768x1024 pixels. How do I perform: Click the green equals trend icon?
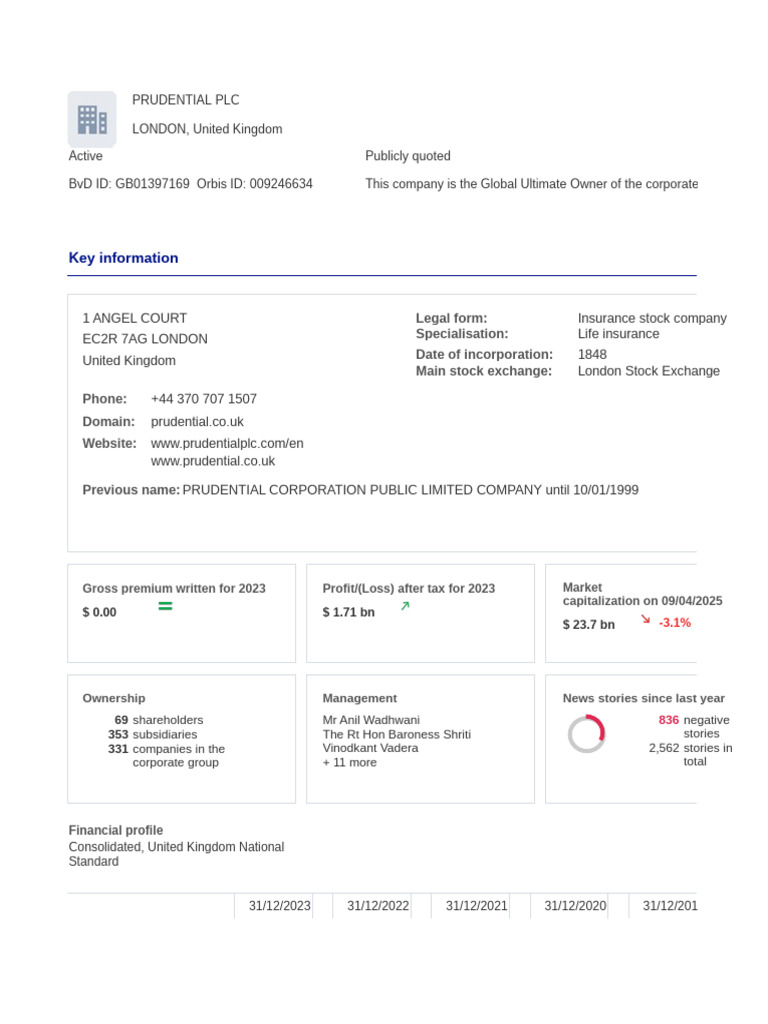[x=165, y=607]
